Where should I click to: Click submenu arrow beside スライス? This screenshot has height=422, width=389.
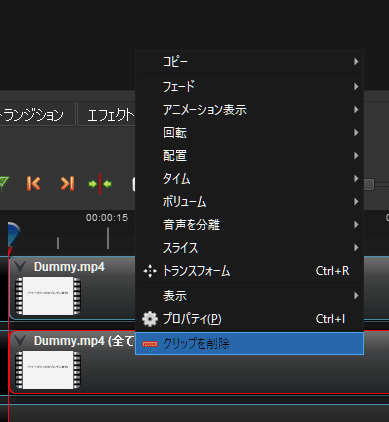pyautogui.click(x=356, y=248)
